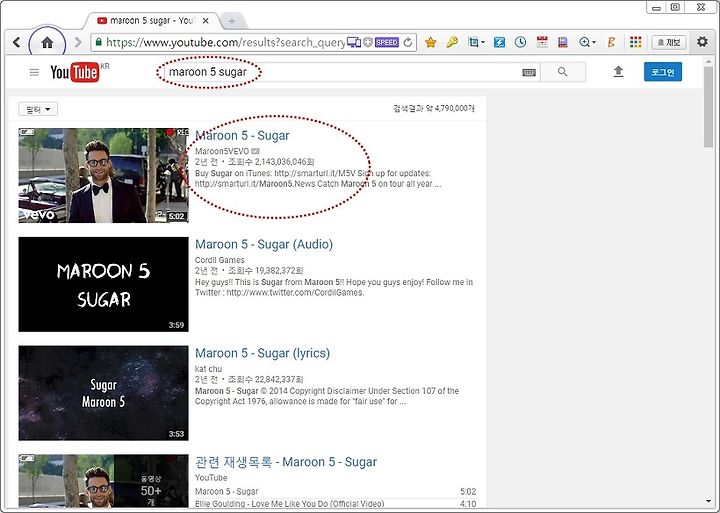Play Ellie Goulding Love Me Like You Do entry
Screen dimensions: 720x513
click(336, 503)
